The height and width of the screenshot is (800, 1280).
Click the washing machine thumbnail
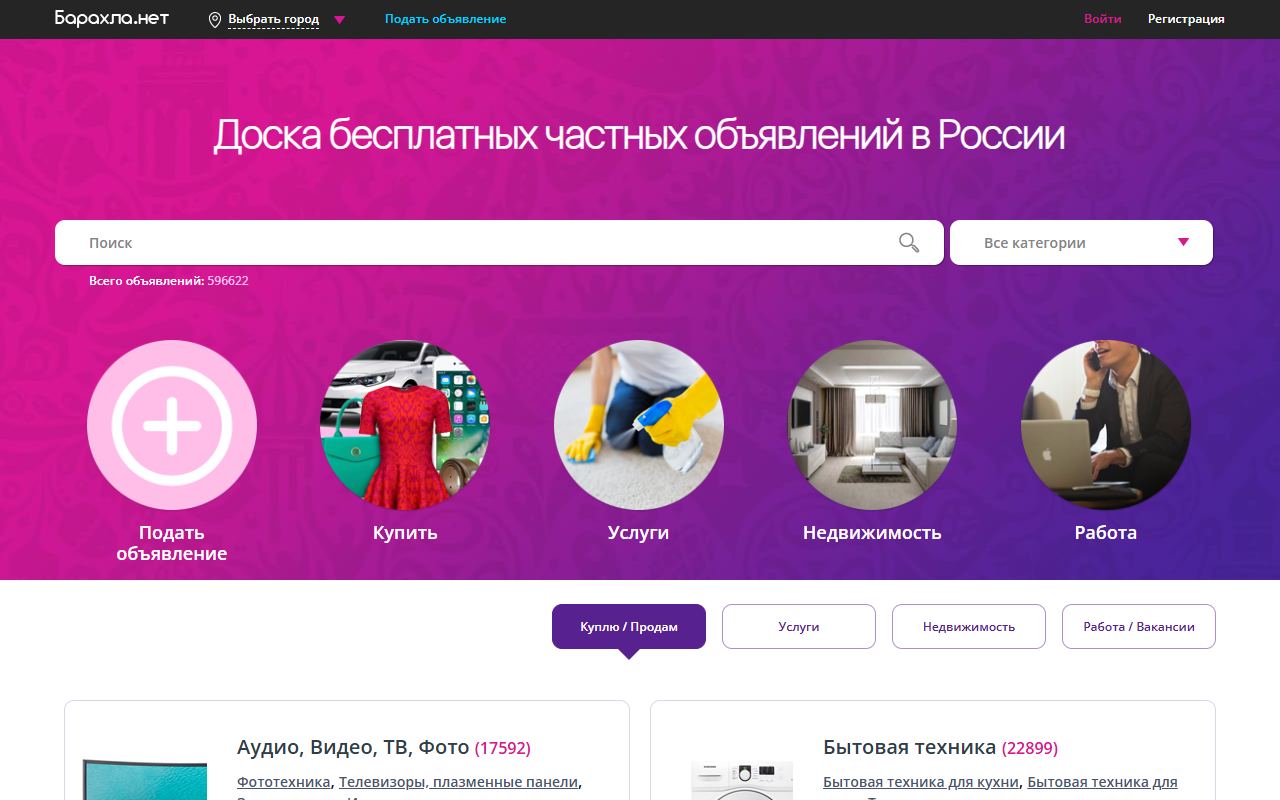[742, 781]
